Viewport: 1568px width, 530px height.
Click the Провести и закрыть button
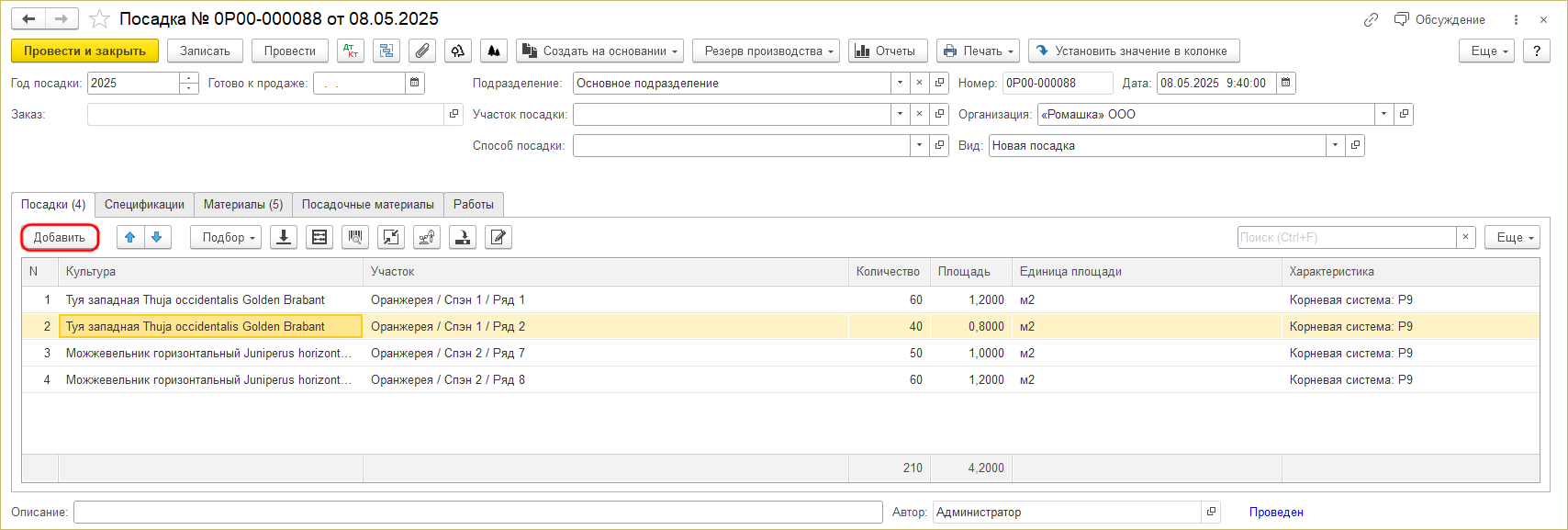84,51
